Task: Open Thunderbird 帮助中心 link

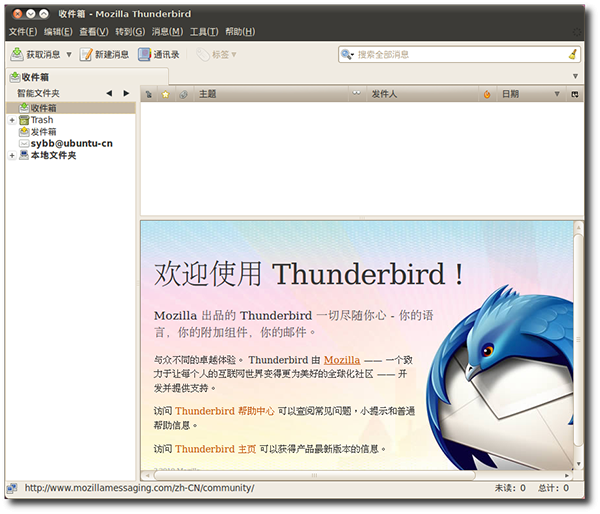Action: (x=225, y=411)
